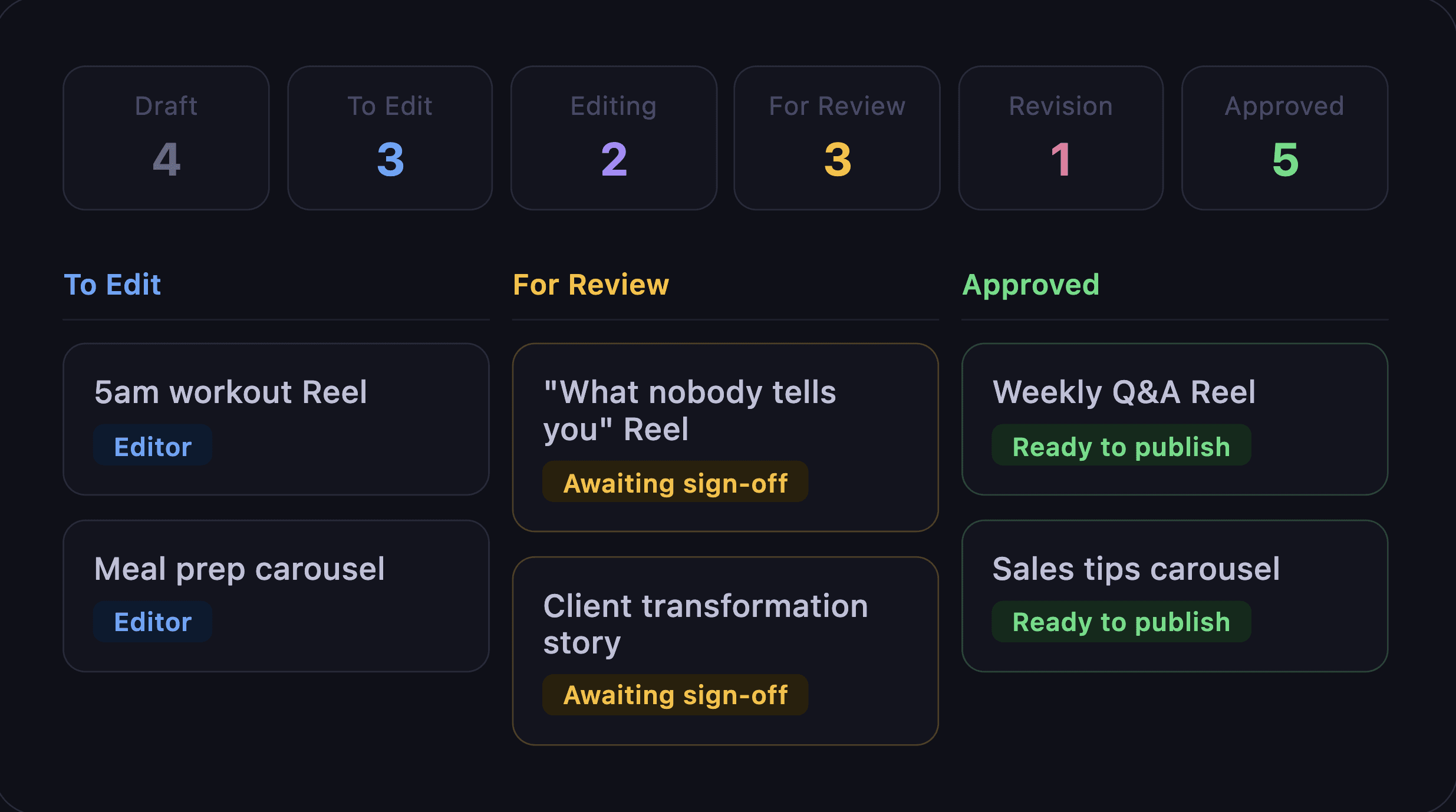The width and height of the screenshot is (1456, 812).
Task: Click Ready to publish on Sales tips carousel
Action: (1122, 622)
